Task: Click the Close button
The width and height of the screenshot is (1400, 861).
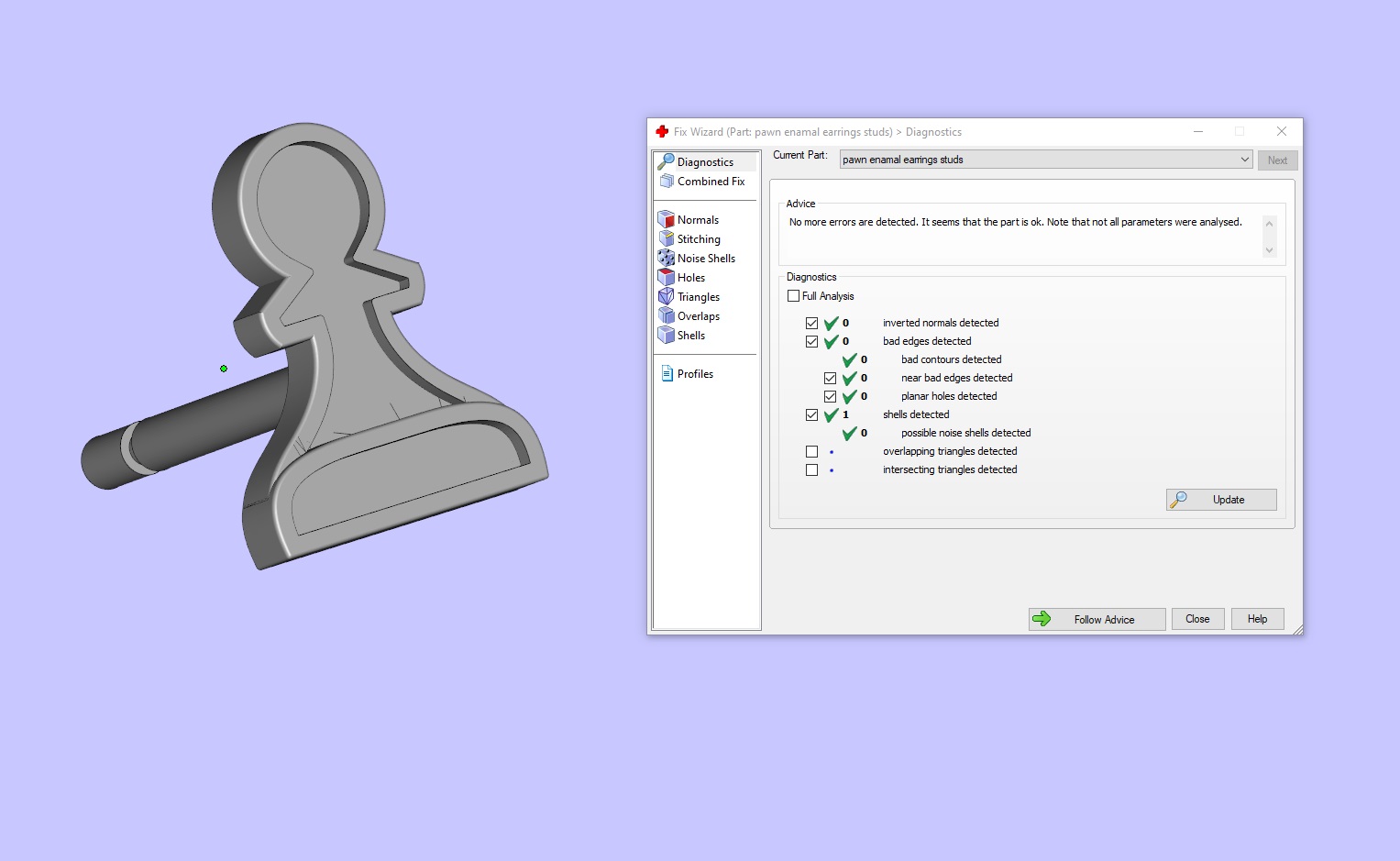Action: coord(1197,619)
